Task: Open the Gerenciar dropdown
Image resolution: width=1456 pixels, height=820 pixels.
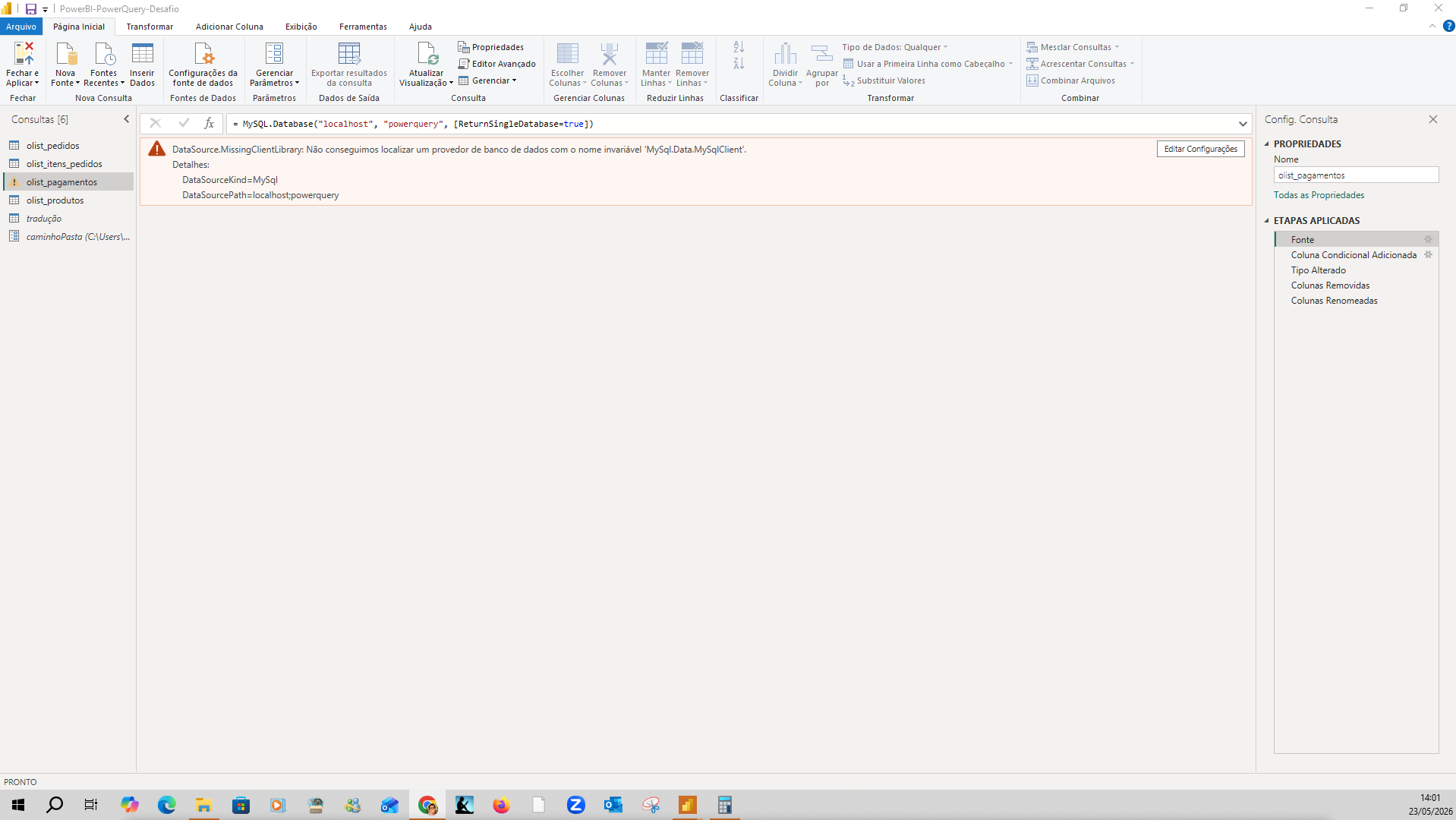Action: [x=487, y=80]
